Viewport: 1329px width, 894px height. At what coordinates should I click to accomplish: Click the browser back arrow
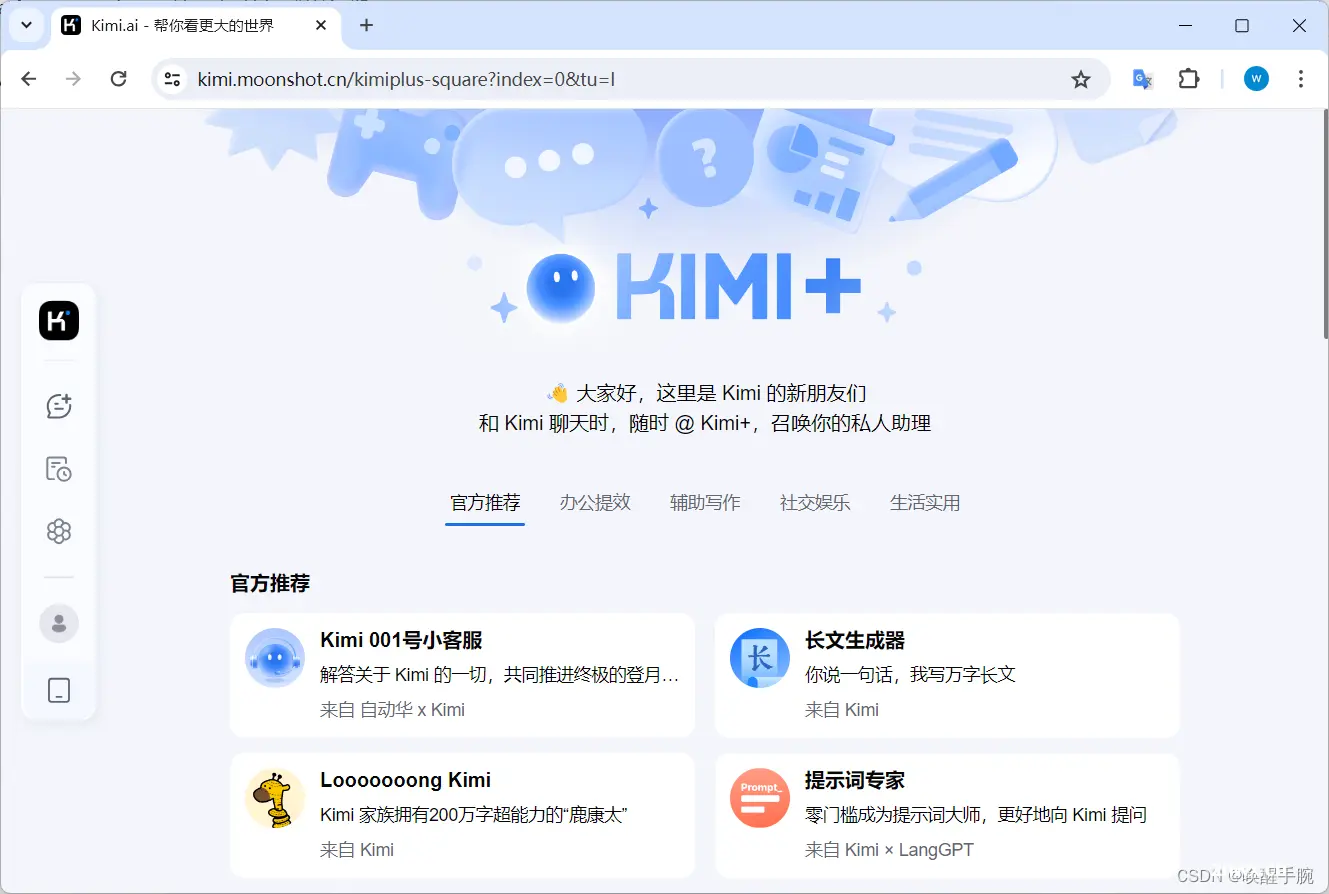(x=29, y=79)
